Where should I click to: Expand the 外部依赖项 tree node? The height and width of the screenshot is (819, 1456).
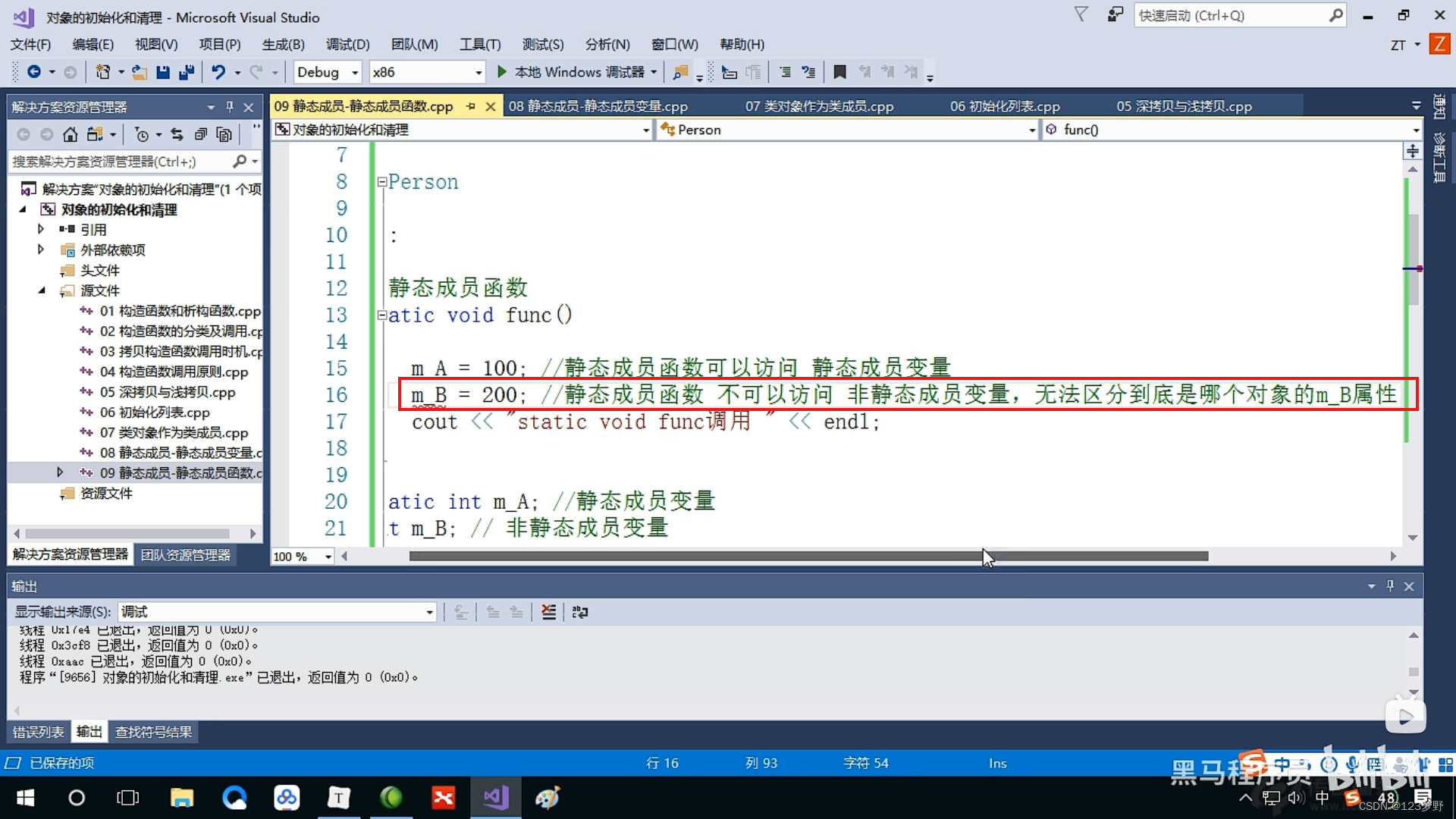(x=41, y=249)
